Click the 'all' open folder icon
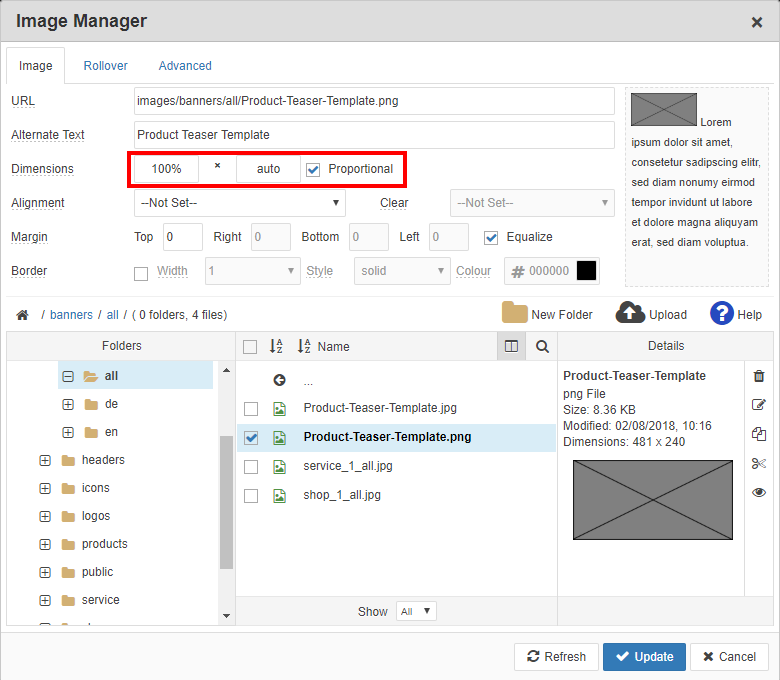 (x=91, y=376)
